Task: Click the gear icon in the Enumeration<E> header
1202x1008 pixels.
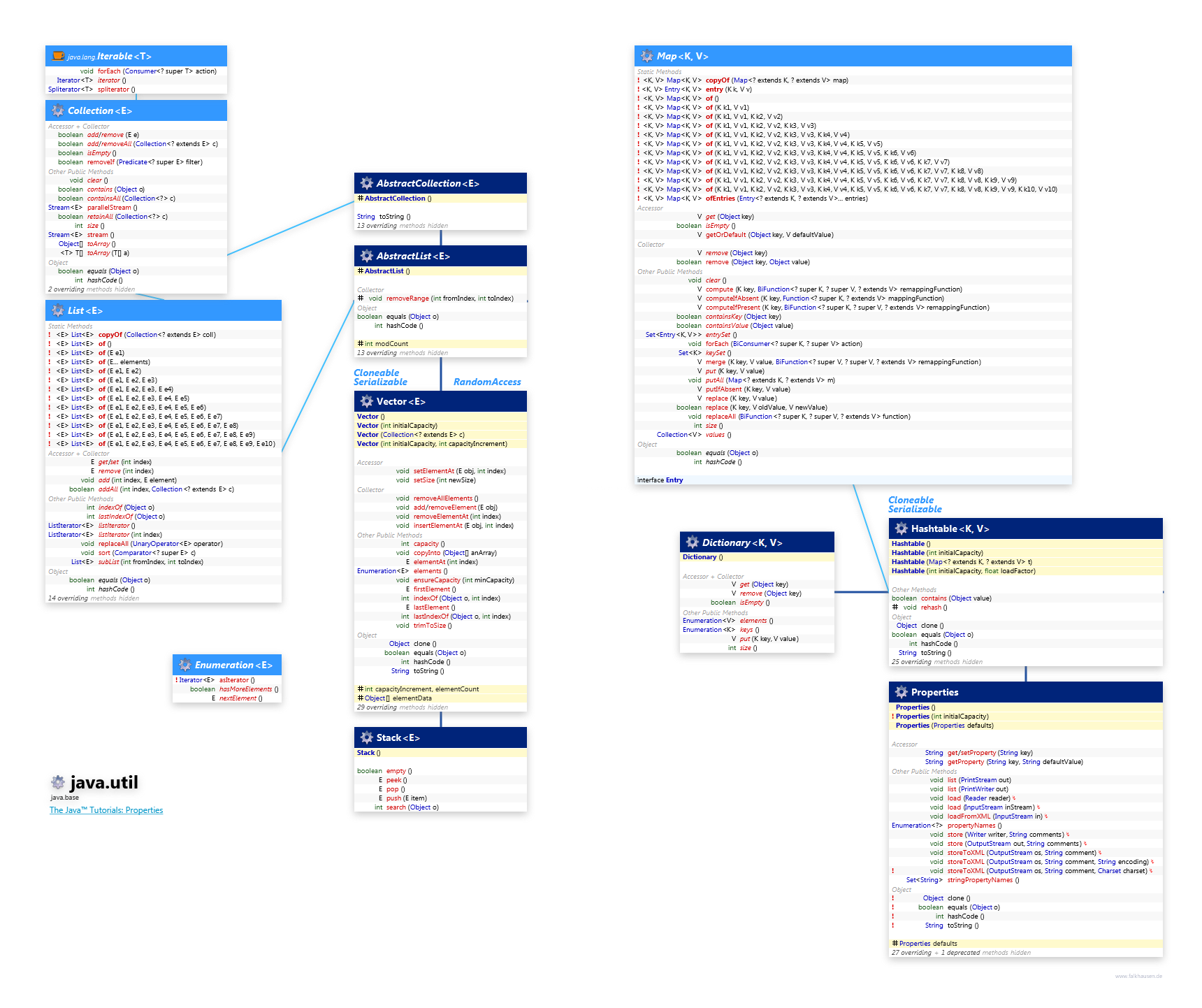Action: [x=184, y=665]
